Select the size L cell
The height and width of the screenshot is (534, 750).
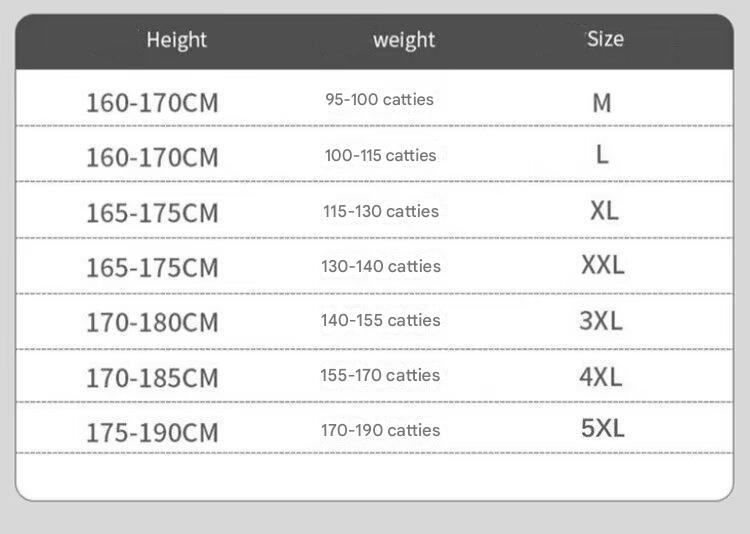[x=601, y=156]
